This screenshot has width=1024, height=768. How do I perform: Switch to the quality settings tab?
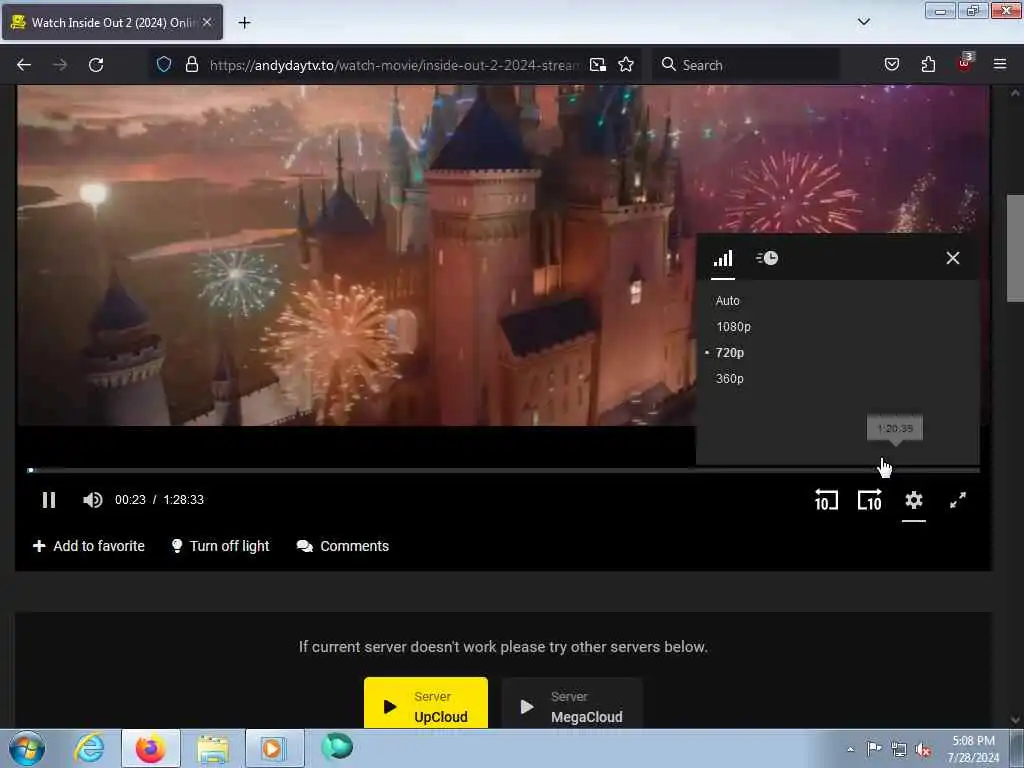point(723,259)
